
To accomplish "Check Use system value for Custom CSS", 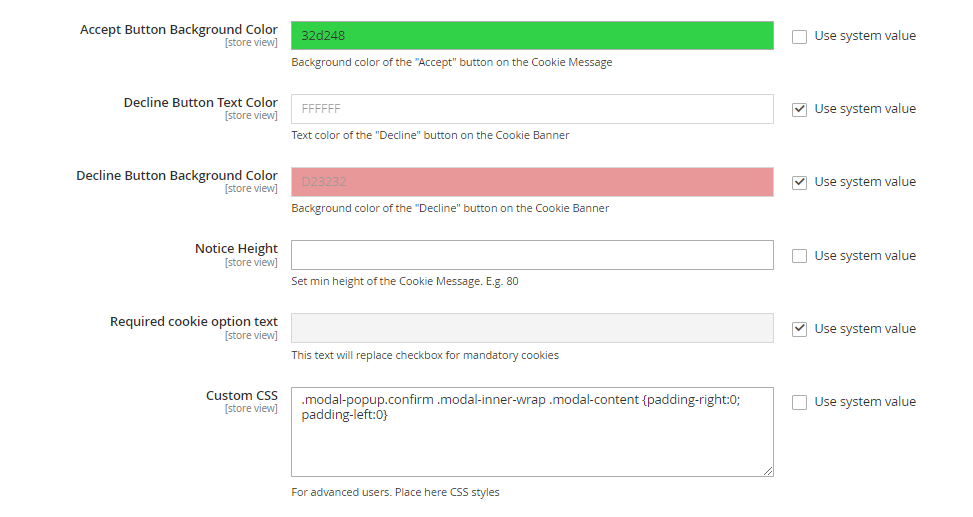I will click(799, 402).
